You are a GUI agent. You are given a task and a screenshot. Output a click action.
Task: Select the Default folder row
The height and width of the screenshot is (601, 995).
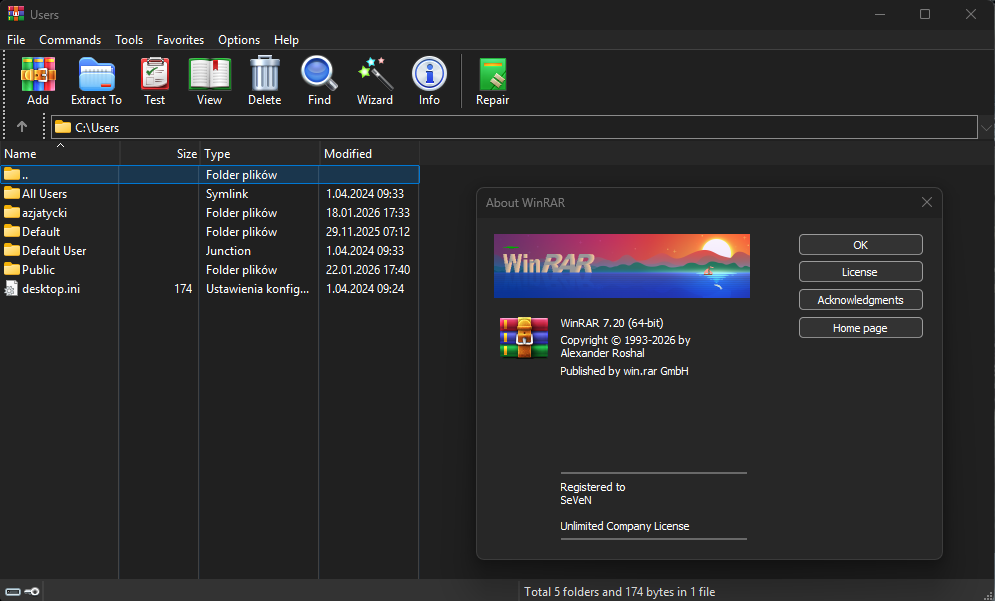(x=209, y=231)
